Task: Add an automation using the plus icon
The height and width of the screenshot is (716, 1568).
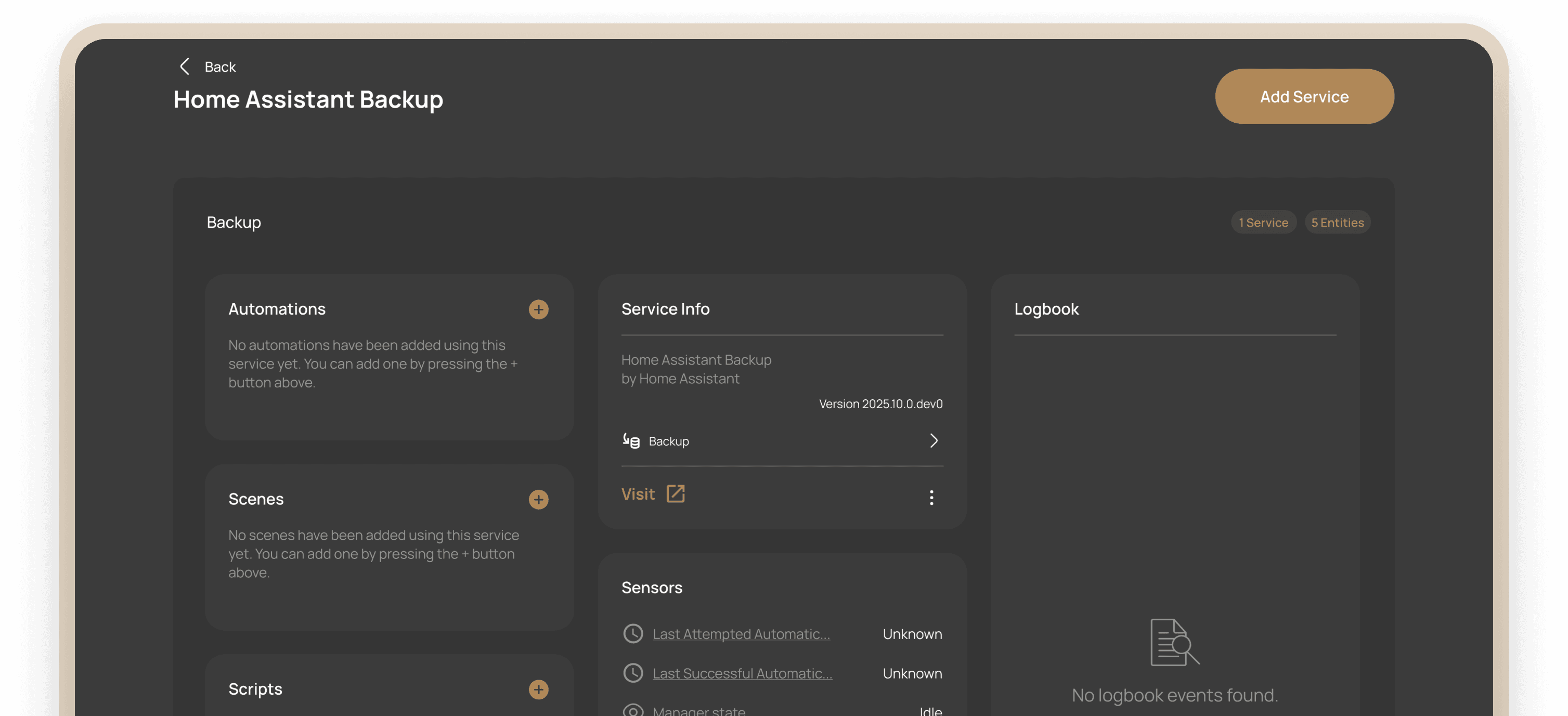Action: click(x=538, y=309)
